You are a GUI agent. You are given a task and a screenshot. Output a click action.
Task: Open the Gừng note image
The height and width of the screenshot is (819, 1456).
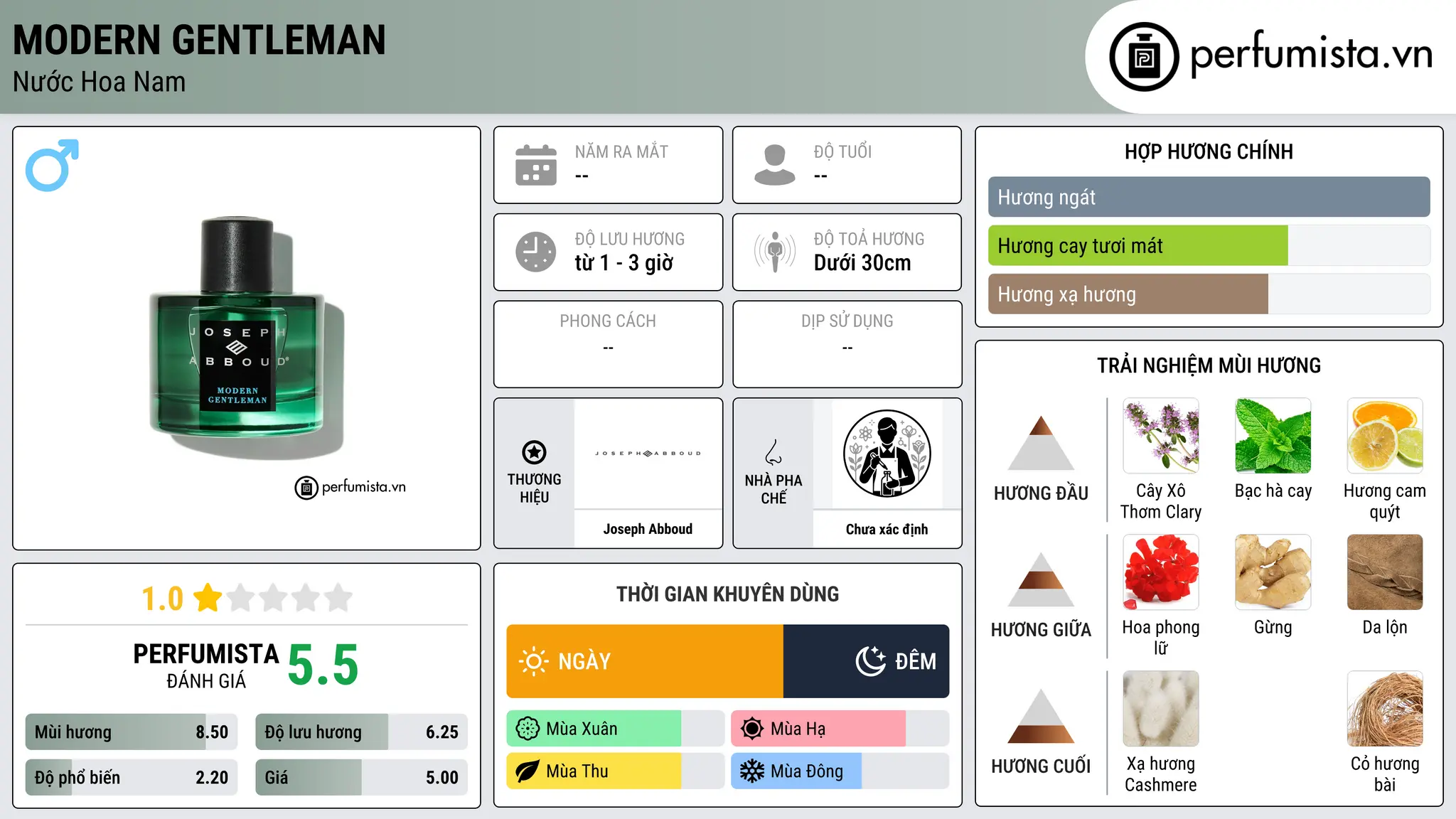coord(1273,572)
